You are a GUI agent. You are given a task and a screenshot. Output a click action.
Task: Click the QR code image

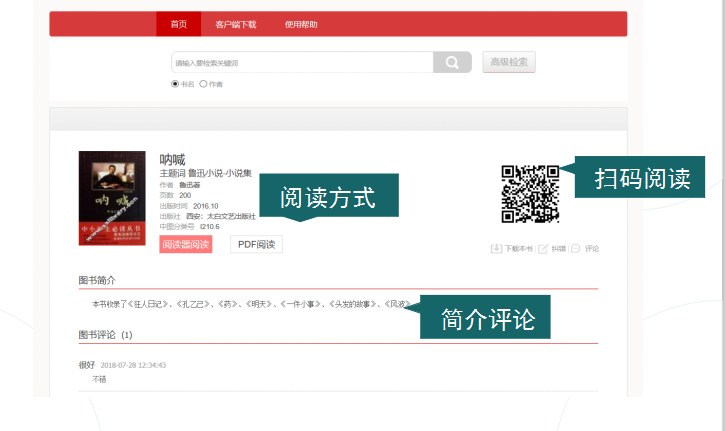point(529,193)
